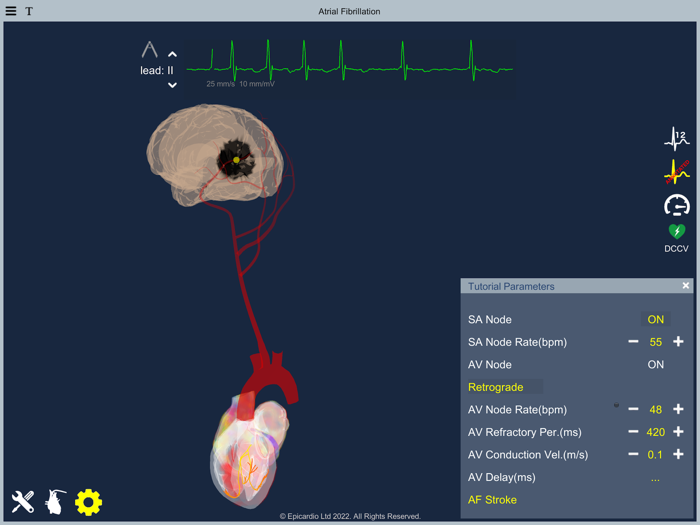This screenshot has width=700, height=525.
Task: Click the AV Delay ellipsis value
Action: point(655,479)
